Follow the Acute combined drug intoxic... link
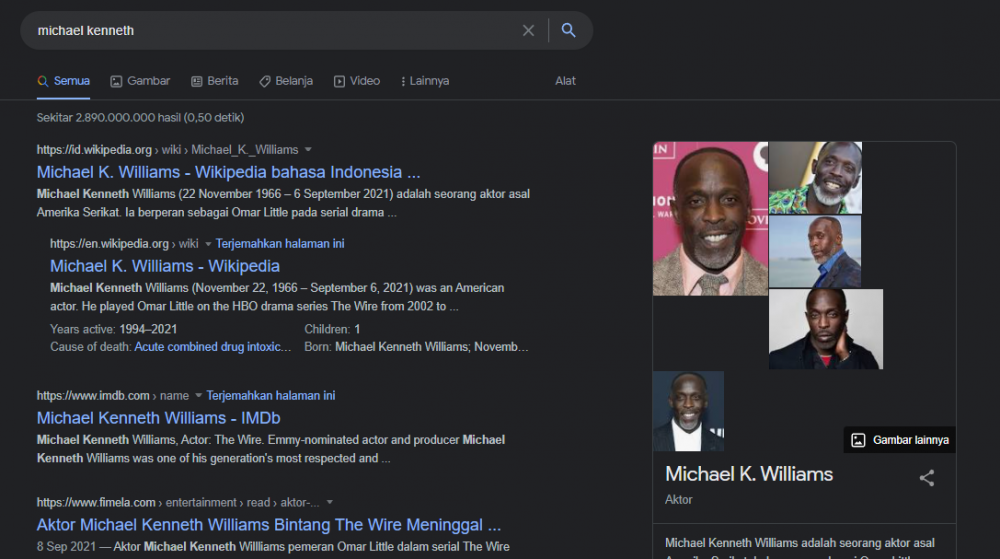This screenshot has width=1000, height=559. pos(212,347)
